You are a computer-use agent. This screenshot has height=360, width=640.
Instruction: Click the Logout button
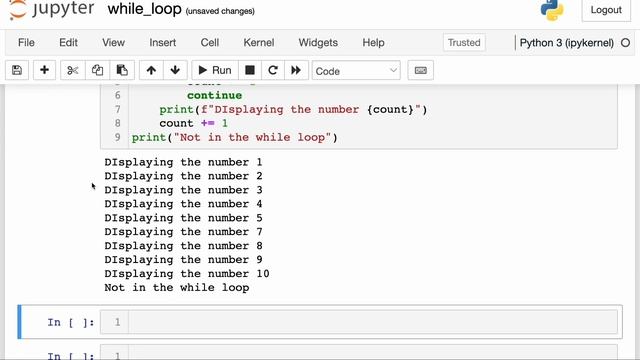606,10
